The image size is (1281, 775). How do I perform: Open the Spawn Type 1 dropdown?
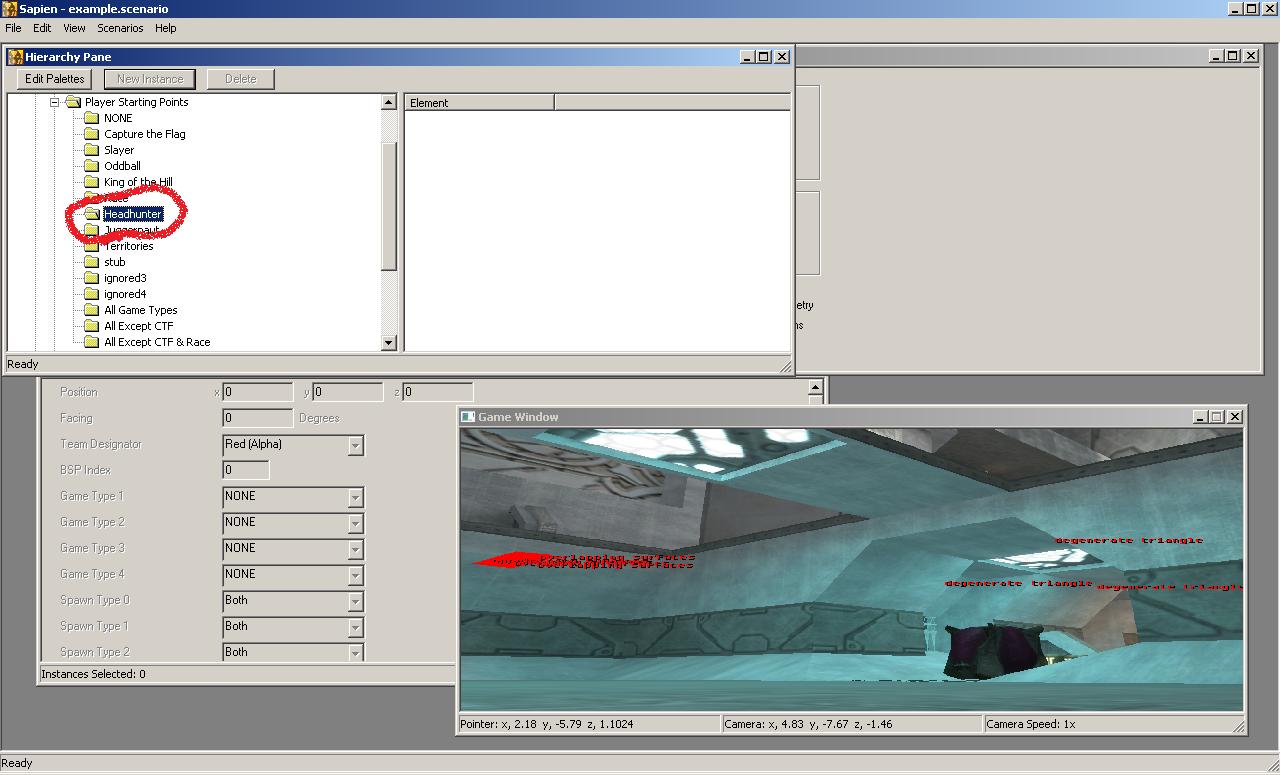(355, 628)
